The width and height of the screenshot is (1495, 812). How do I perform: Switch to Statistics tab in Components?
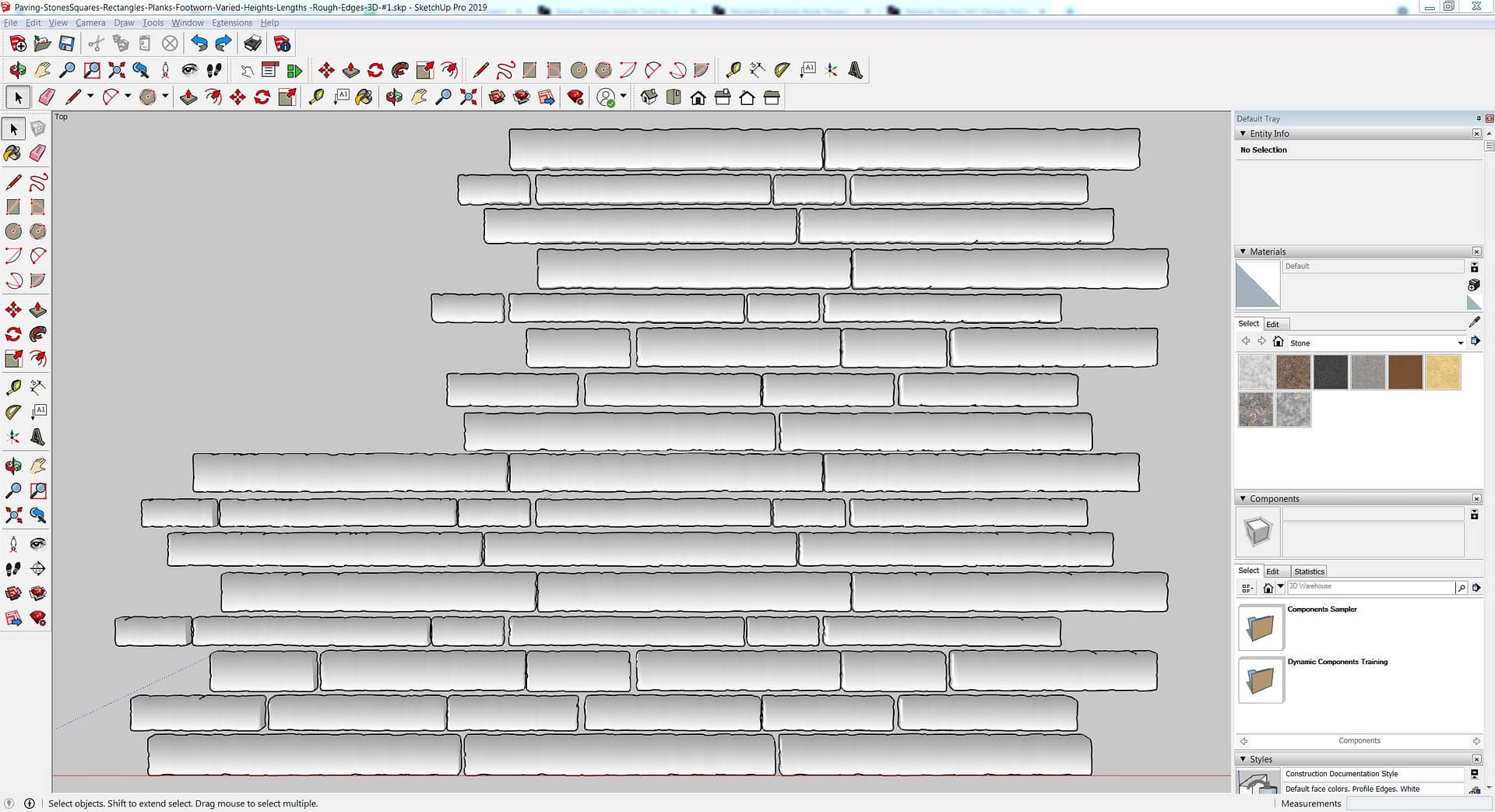tap(1308, 571)
